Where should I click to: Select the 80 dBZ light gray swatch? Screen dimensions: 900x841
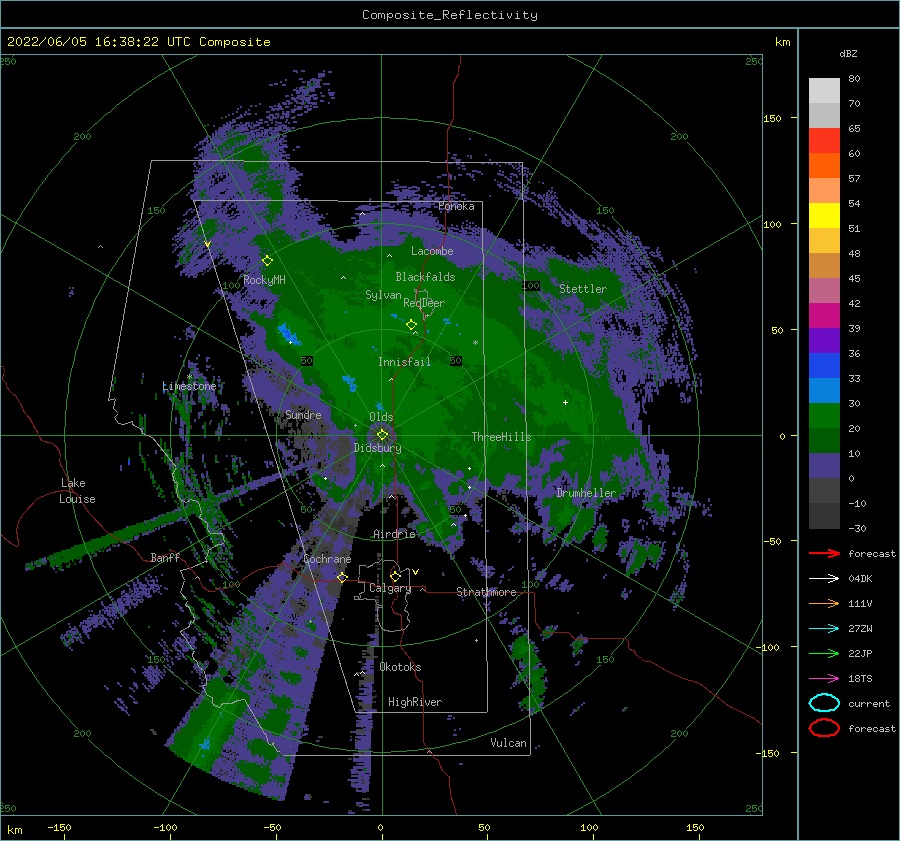(824, 90)
